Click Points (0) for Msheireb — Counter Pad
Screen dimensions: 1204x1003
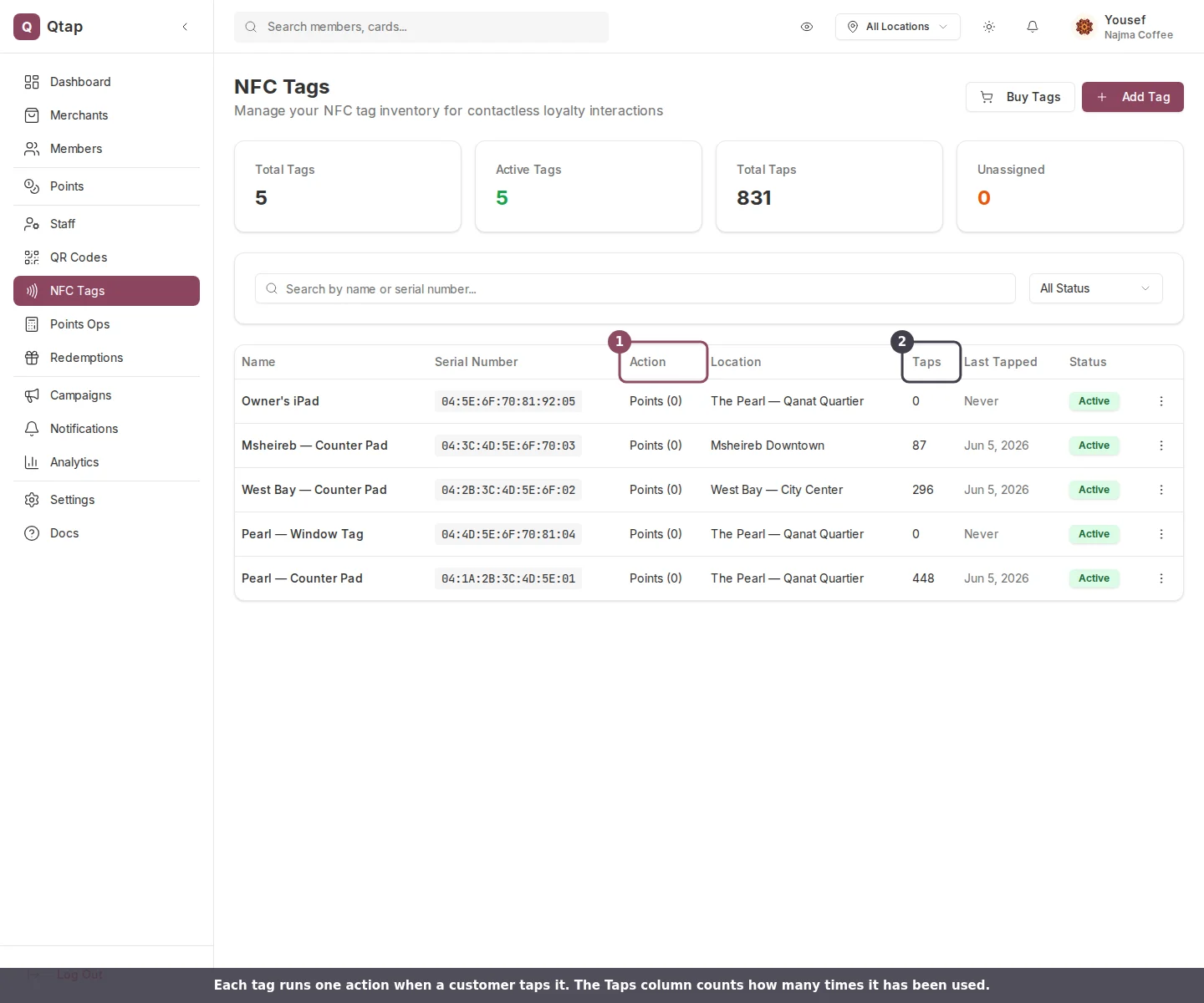[x=656, y=445]
